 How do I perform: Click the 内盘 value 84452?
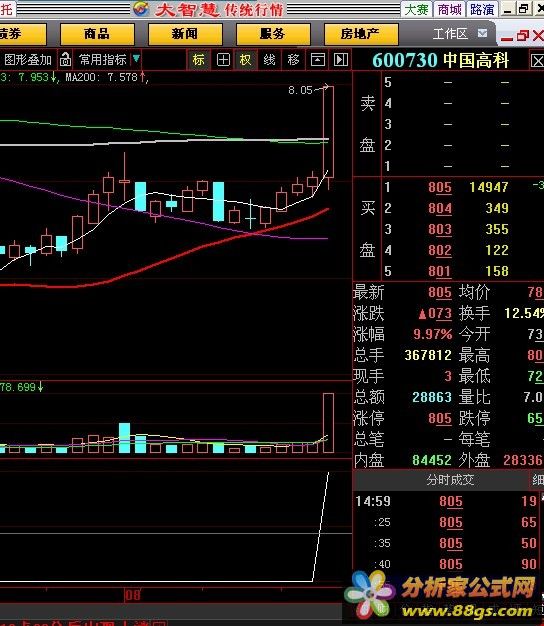coord(432,460)
